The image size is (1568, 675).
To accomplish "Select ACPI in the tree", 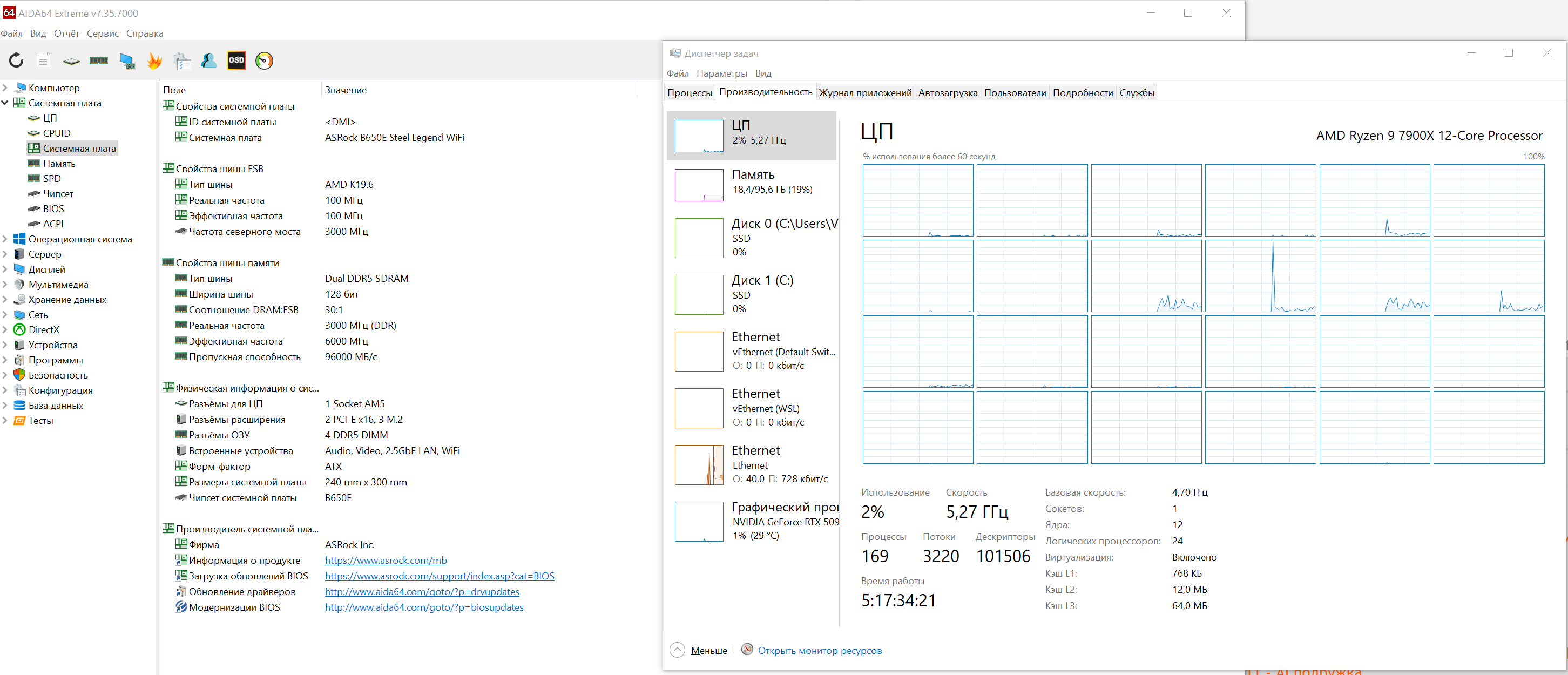I will click(53, 224).
